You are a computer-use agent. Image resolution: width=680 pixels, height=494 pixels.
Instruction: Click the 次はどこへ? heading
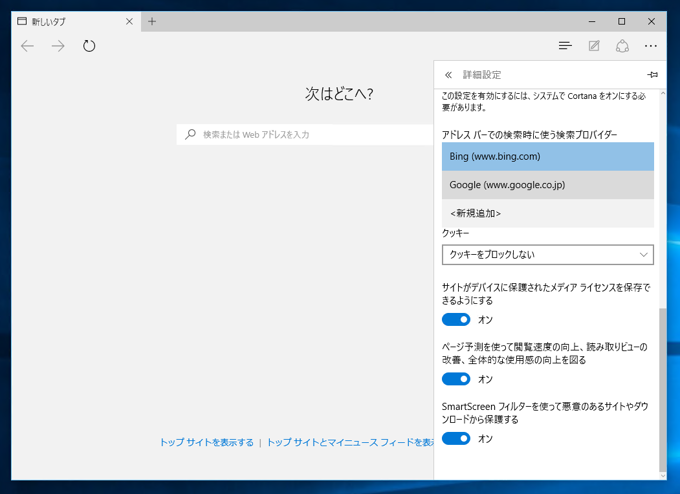click(x=339, y=94)
